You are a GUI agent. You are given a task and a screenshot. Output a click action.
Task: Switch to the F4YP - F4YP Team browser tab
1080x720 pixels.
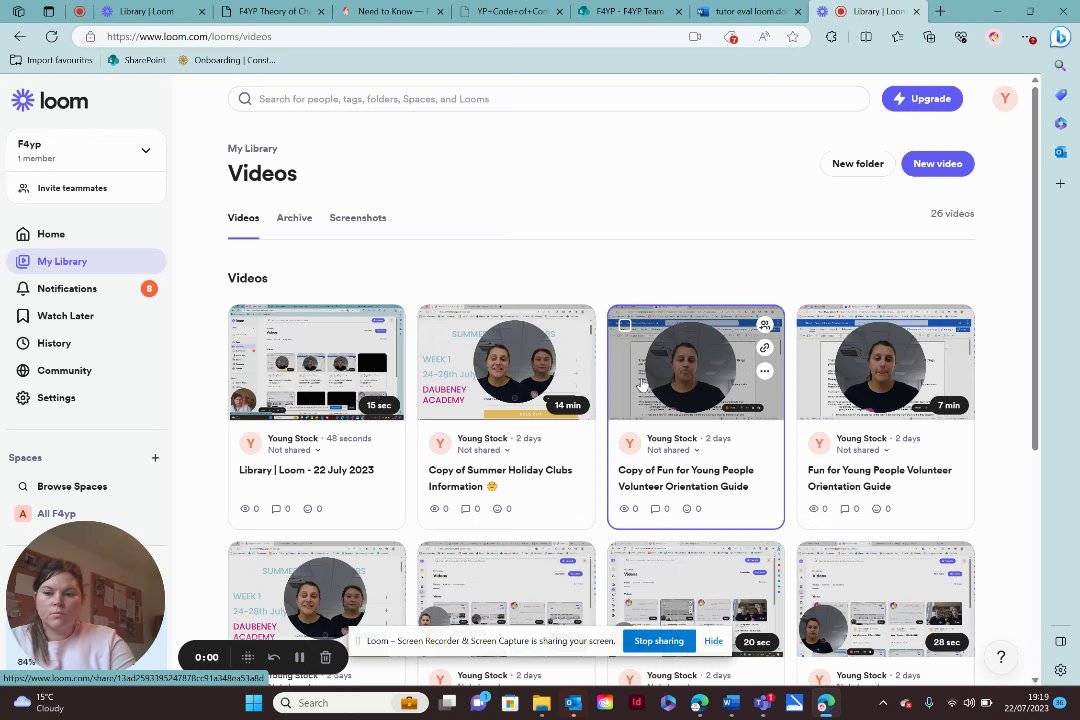click(x=630, y=12)
